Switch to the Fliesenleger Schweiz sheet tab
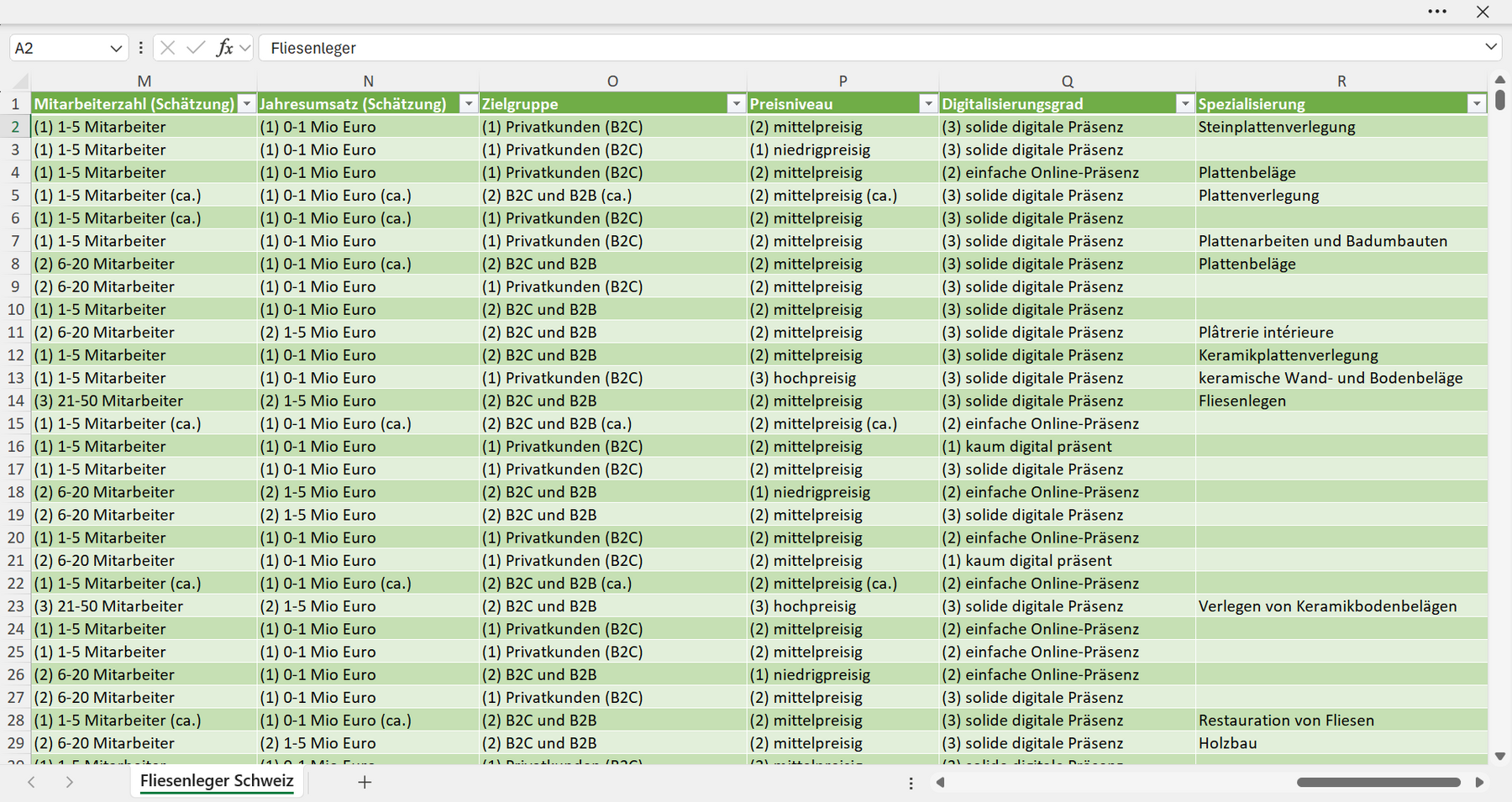The width and height of the screenshot is (1512, 802). pos(217,781)
